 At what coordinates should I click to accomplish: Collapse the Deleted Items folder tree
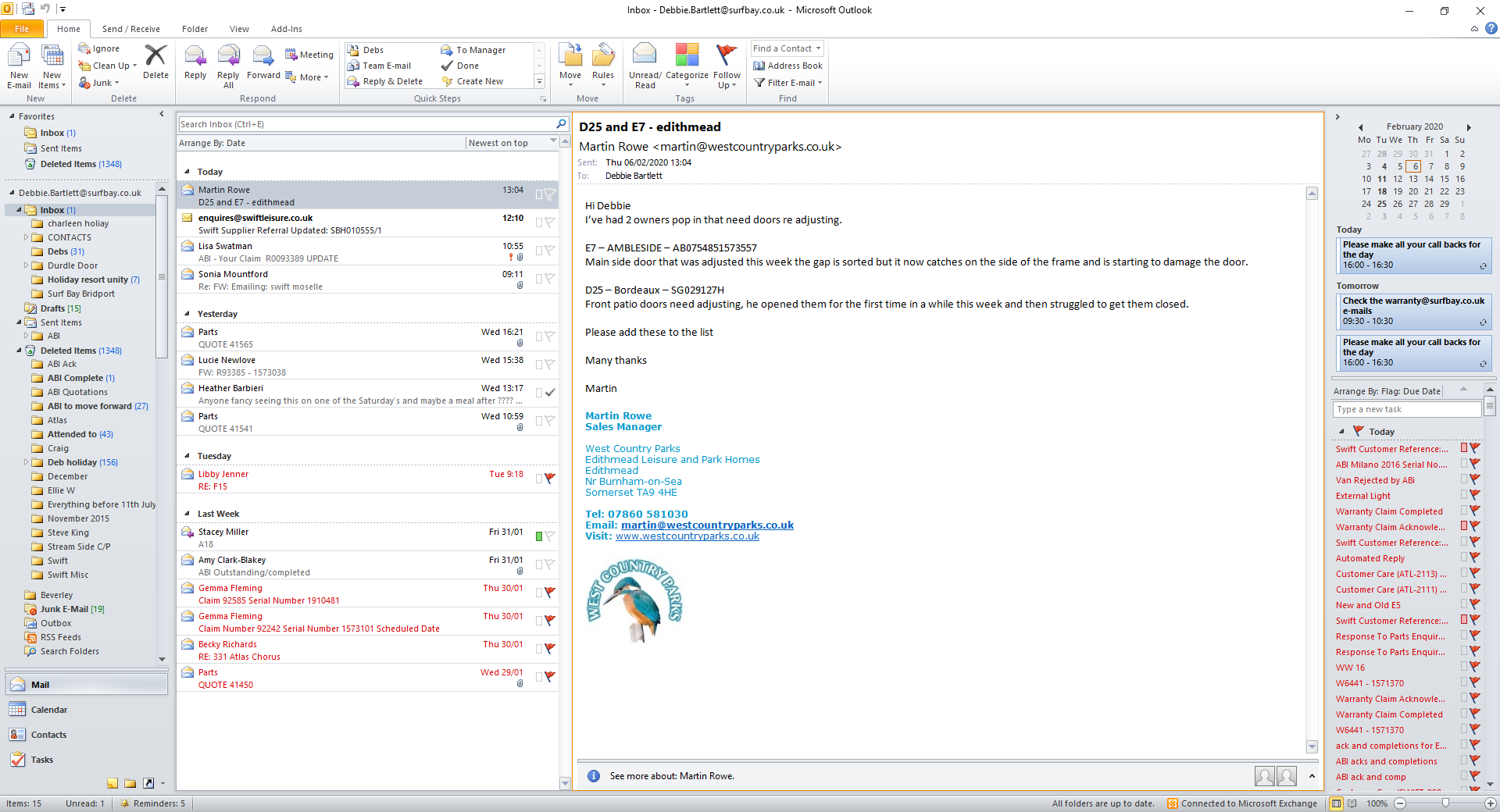20,351
